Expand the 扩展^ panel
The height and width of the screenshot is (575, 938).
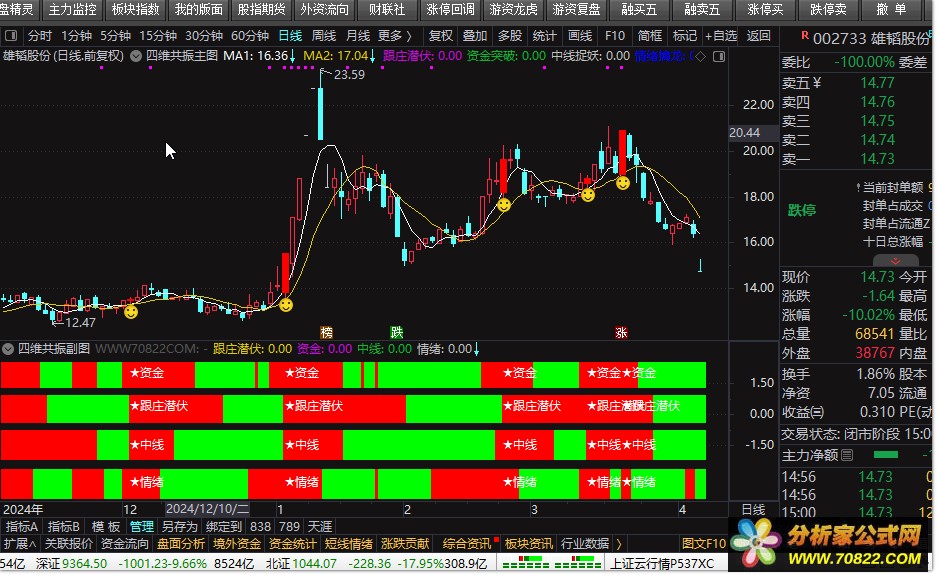point(20,544)
